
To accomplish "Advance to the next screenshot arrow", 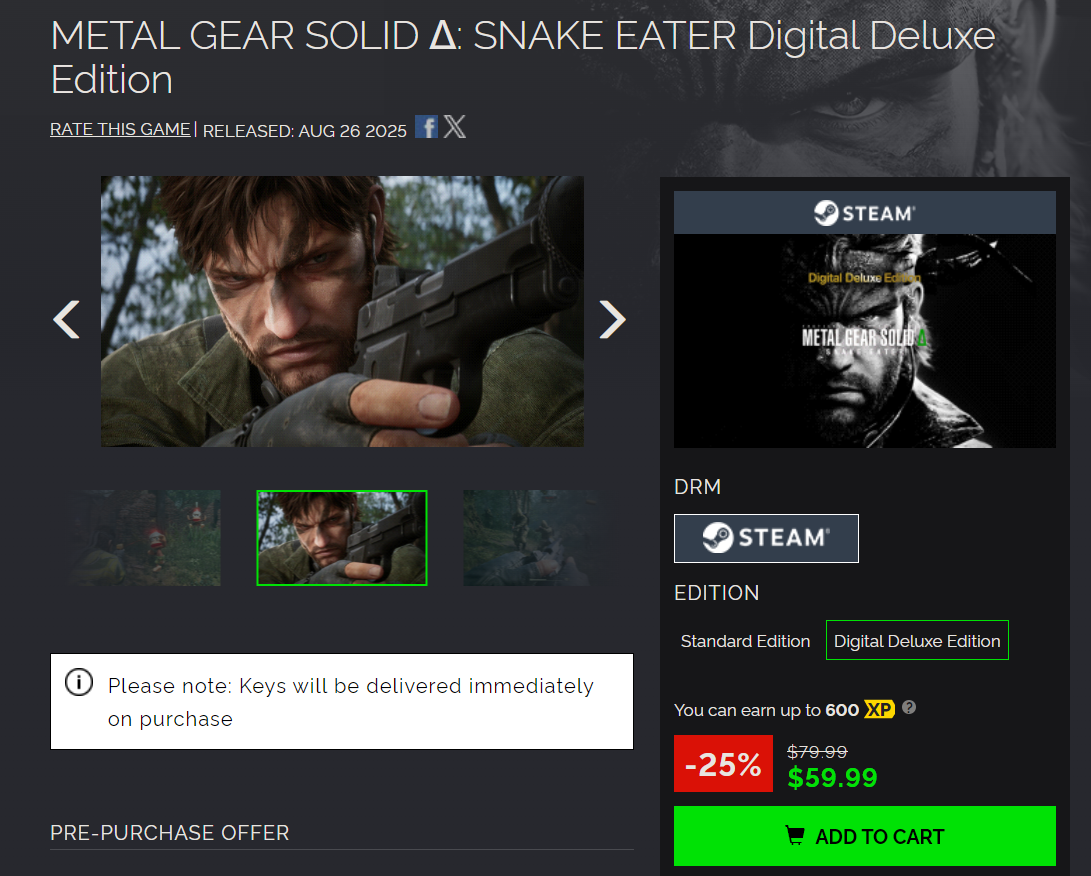I will 612,319.
